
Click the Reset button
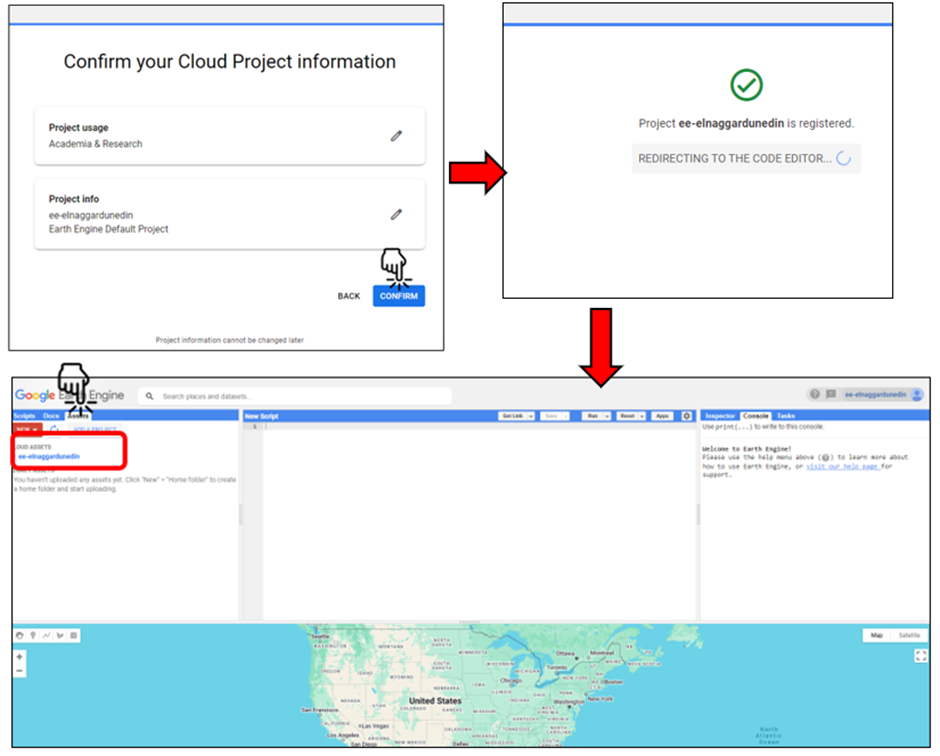627,416
